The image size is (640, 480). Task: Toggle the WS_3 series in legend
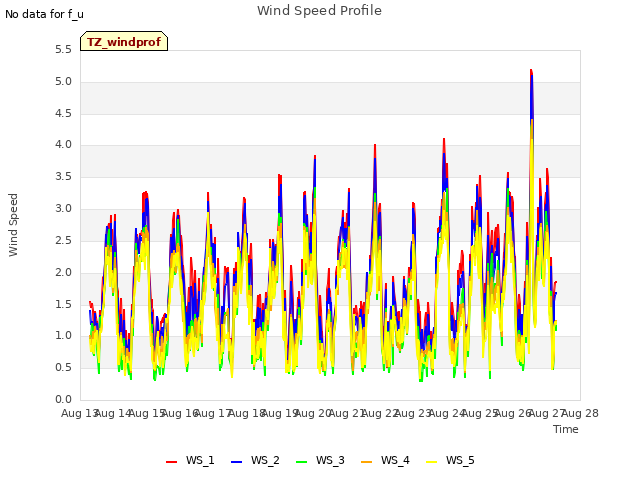(320, 460)
